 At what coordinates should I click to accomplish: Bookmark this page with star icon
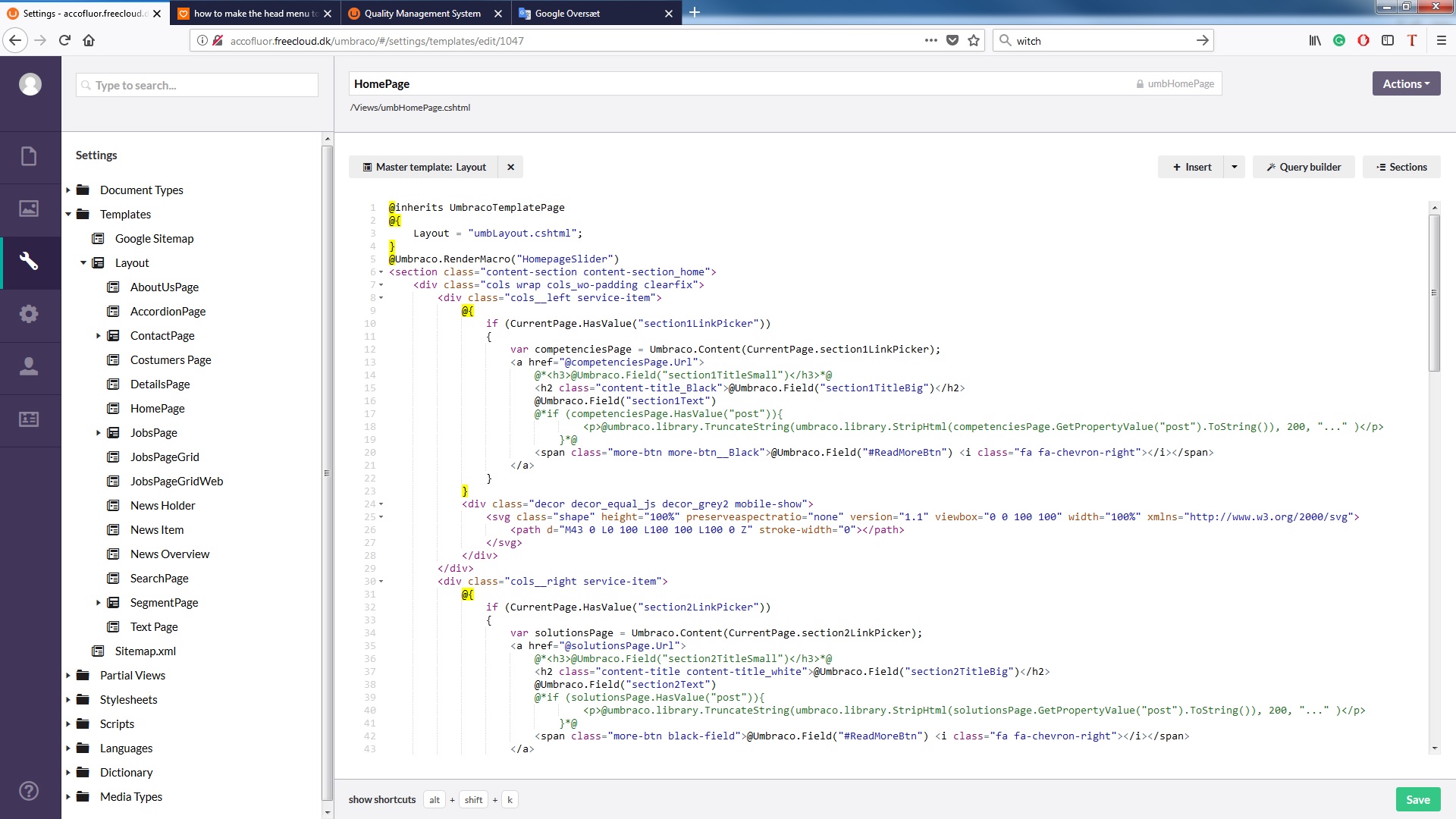(974, 40)
